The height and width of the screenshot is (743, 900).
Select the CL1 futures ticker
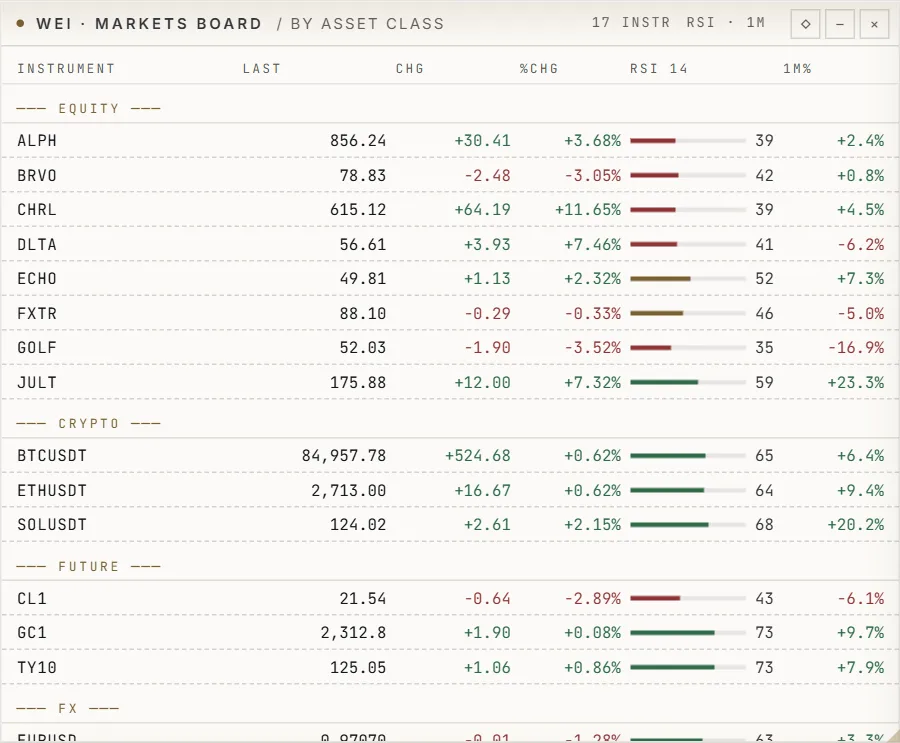pyautogui.click(x=32, y=598)
